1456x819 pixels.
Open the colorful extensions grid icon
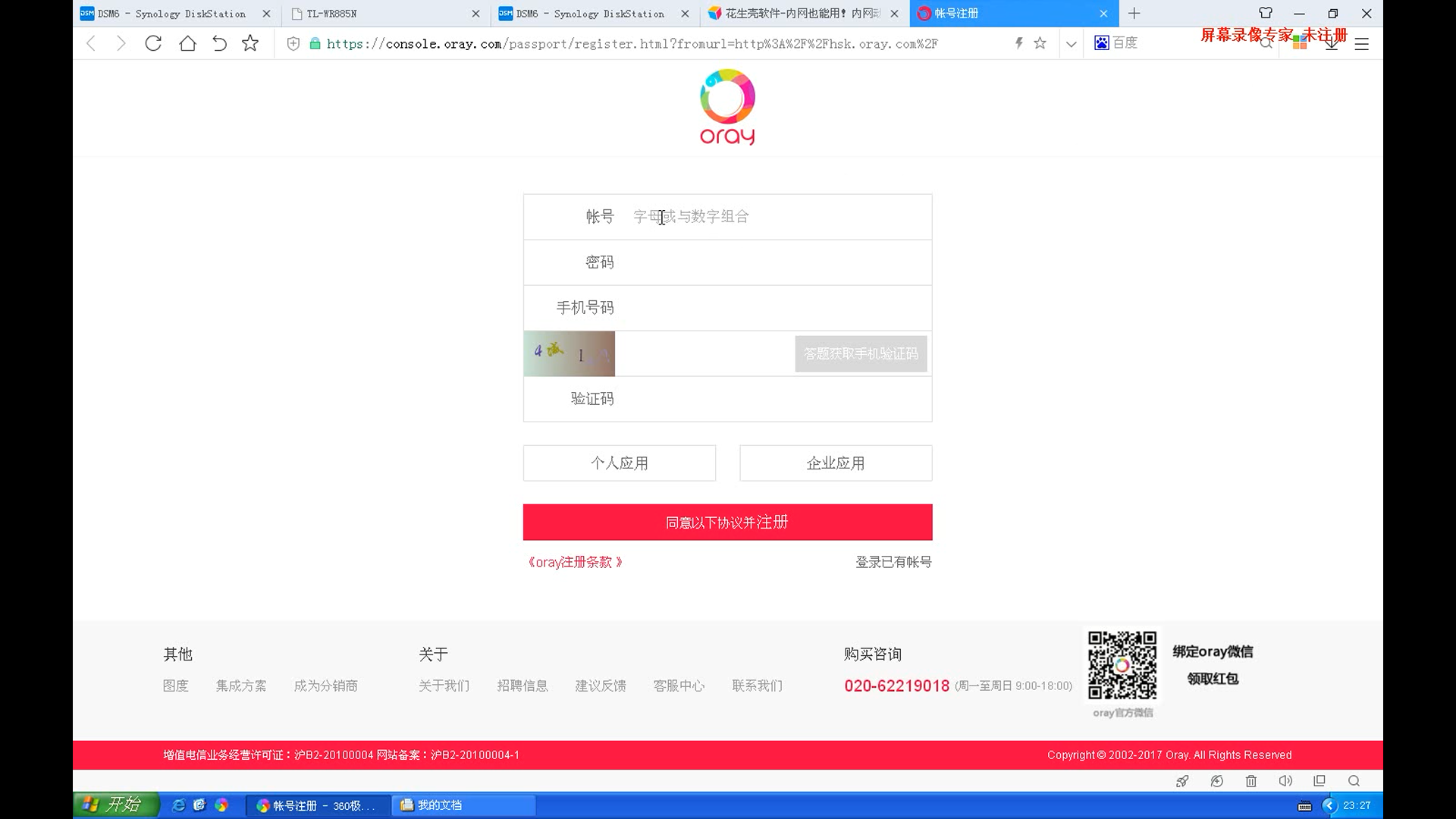(1300, 43)
